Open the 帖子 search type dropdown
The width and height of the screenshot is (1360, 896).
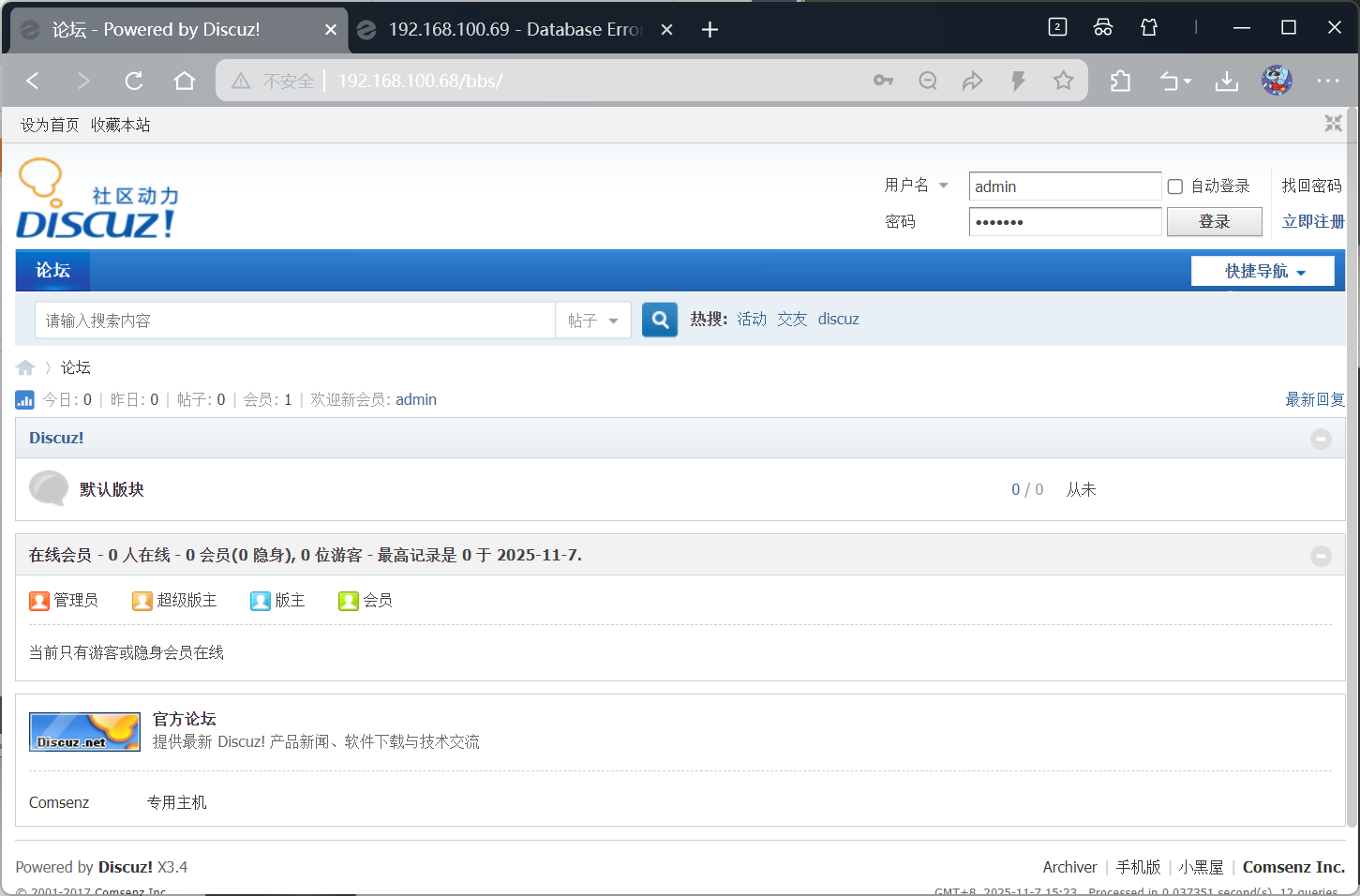(592, 321)
